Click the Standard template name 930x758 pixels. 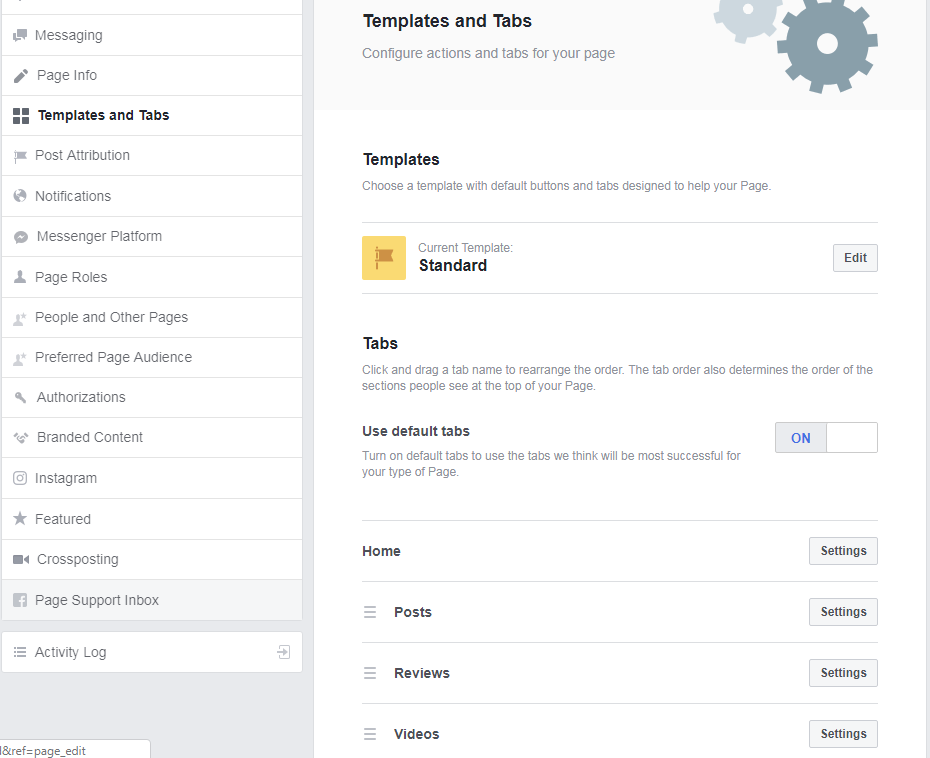coord(453,266)
